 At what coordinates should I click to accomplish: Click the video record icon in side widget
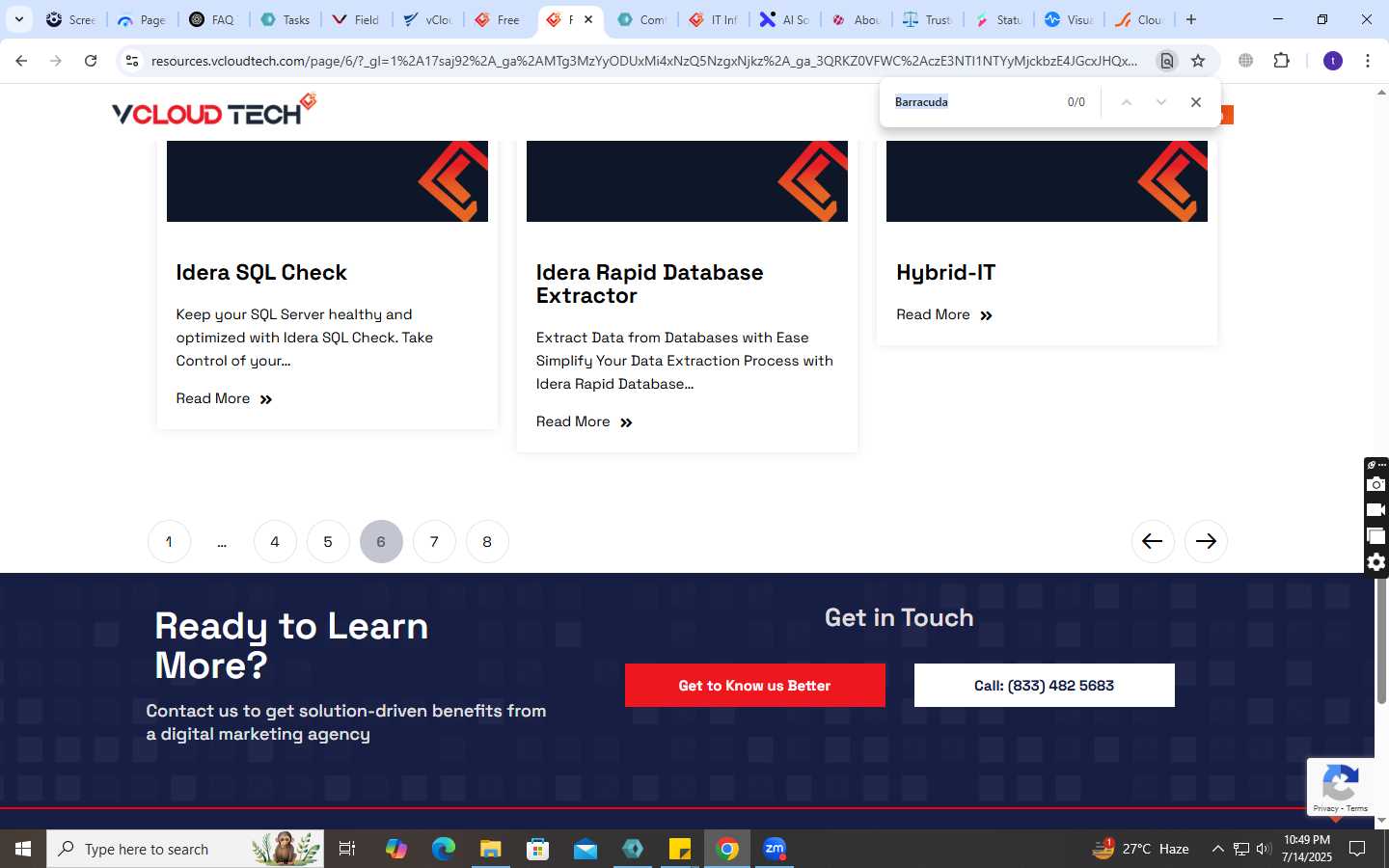[1376, 510]
